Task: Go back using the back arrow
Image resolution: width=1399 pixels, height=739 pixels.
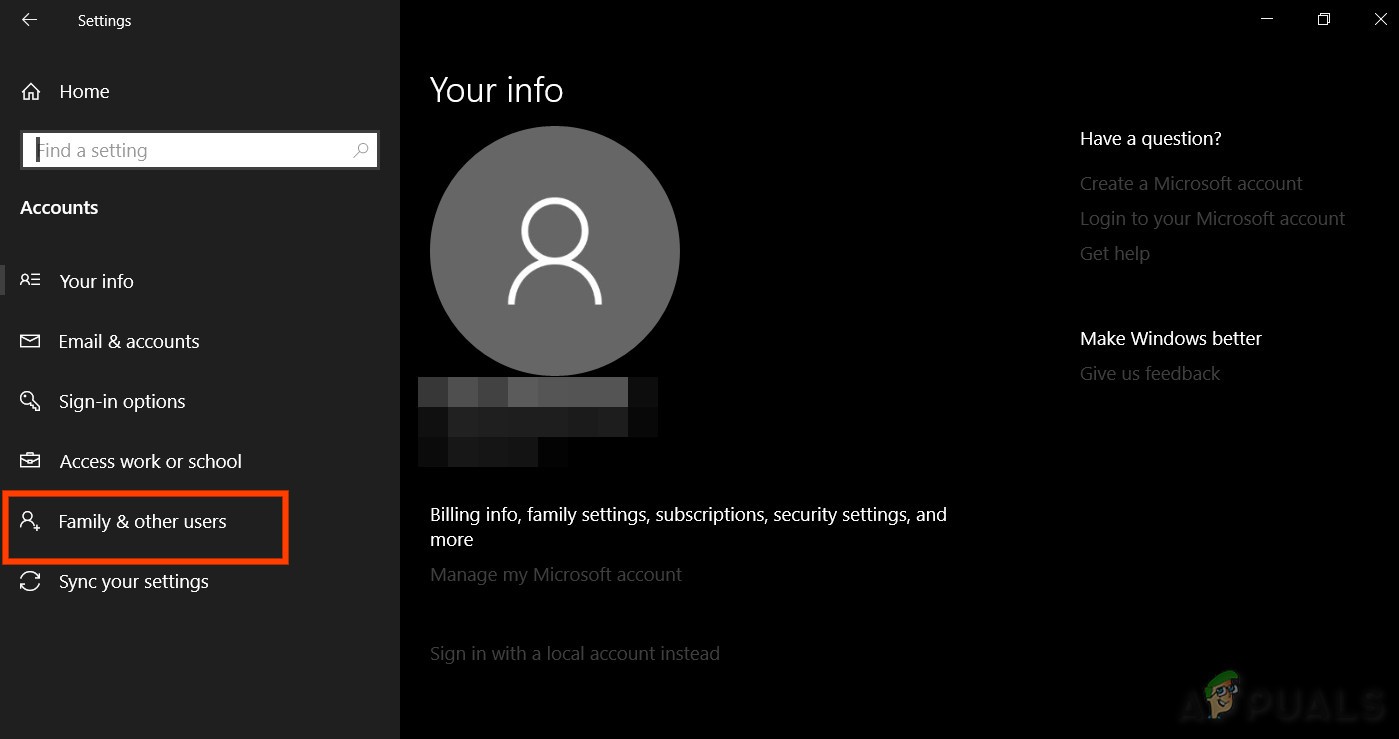Action: tap(29, 20)
